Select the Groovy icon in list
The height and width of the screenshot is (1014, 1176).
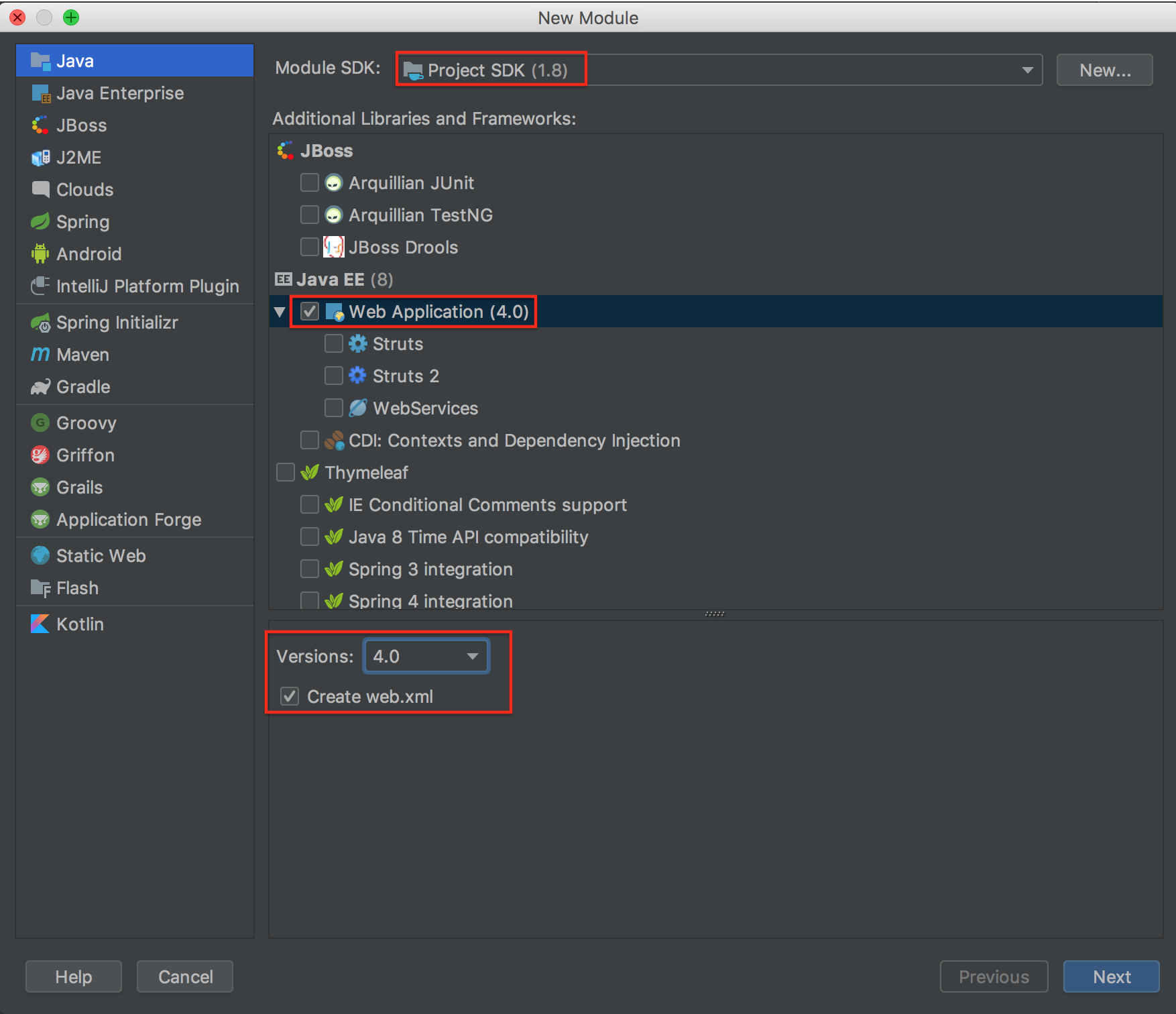[40, 422]
